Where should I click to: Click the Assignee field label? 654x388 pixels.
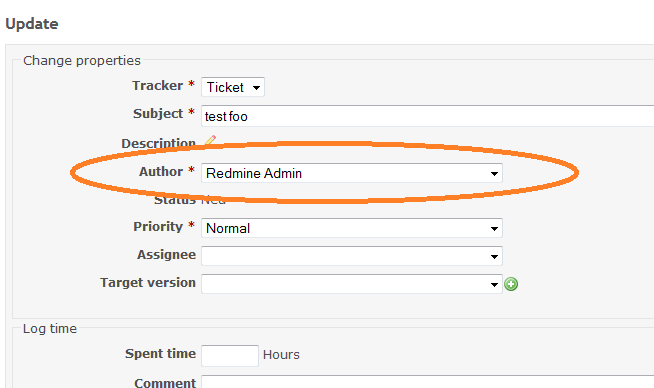[166, 254]
